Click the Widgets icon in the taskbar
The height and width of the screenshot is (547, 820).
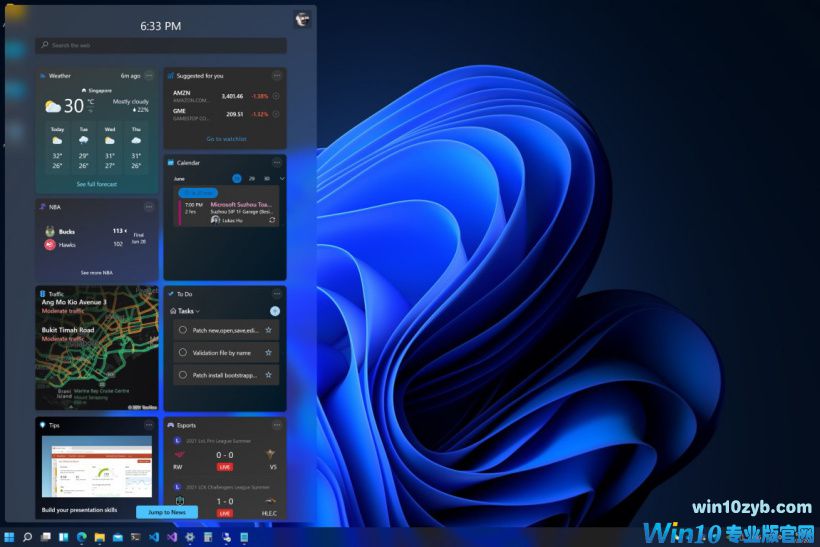click(x=63, y=537)
